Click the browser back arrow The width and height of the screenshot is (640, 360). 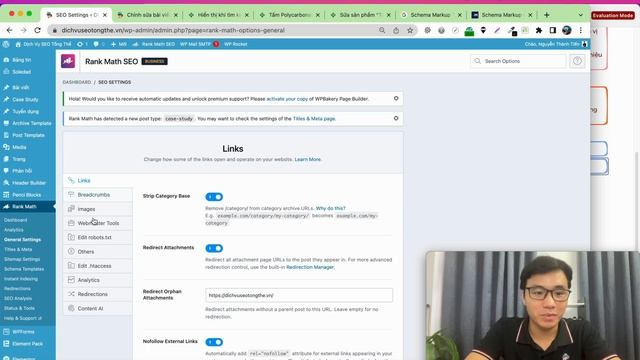pyautogui.click(x=9, y=30)
